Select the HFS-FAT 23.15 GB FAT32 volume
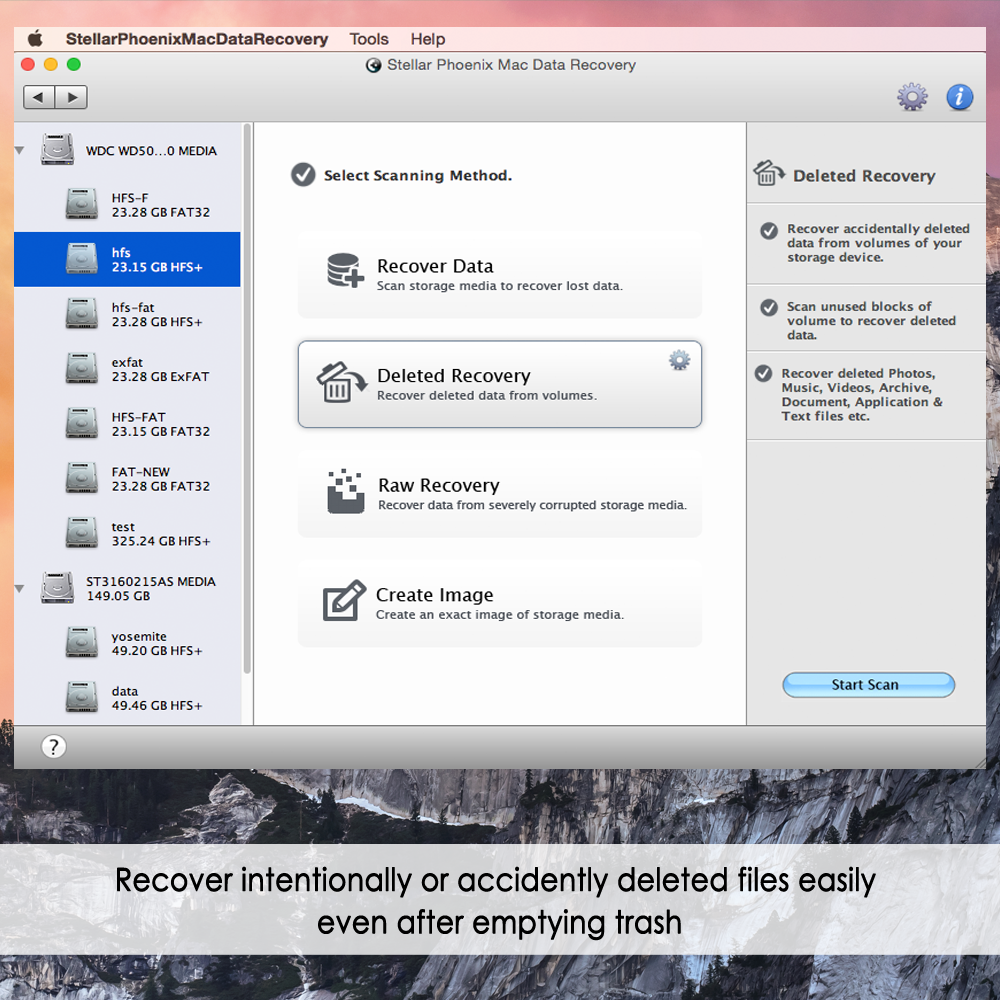1000x1000 pixels. click(x=128, y=424)
